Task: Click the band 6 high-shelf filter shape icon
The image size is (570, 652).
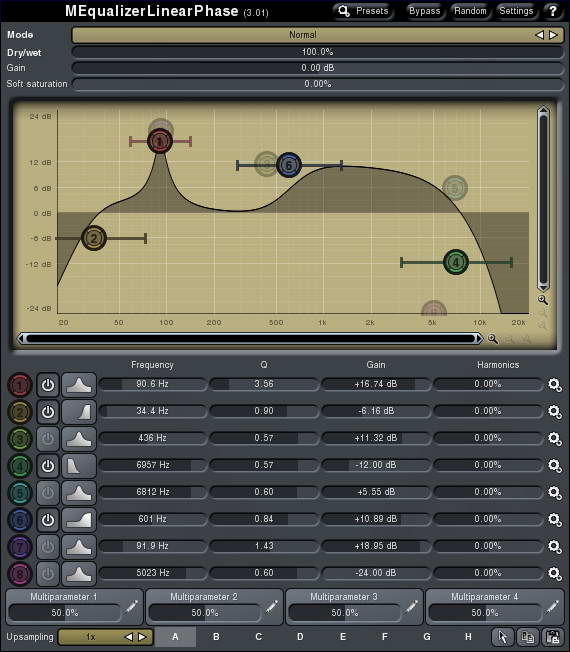Action: [79, 519]
